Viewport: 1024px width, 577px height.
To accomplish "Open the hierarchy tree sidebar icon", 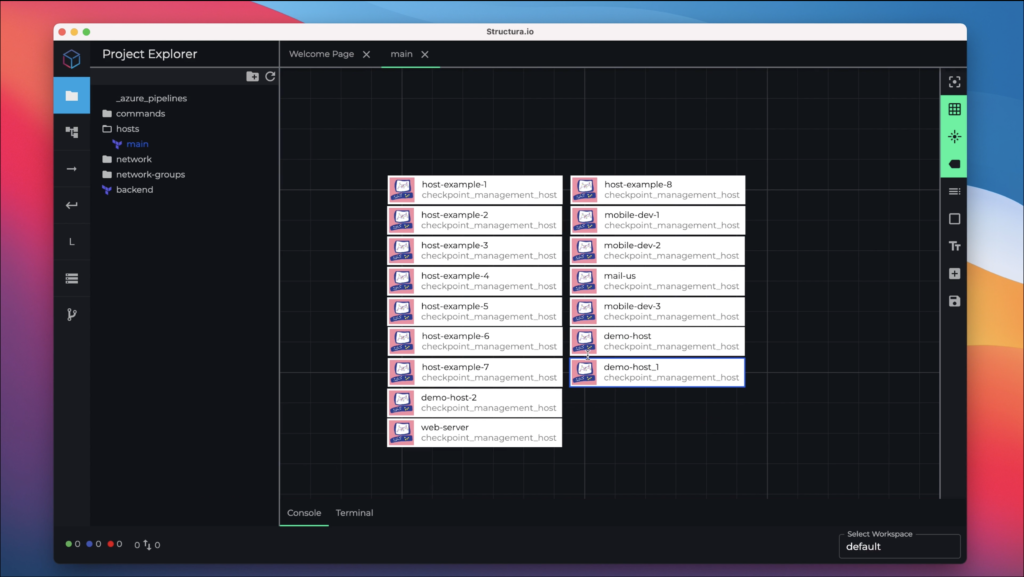I will (x=72, y=132).
